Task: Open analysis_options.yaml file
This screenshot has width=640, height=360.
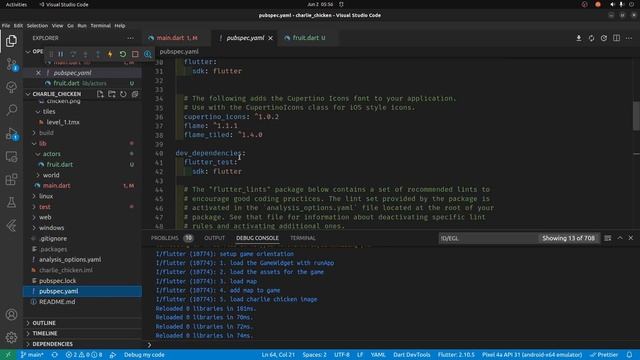Action: point(70,260)
